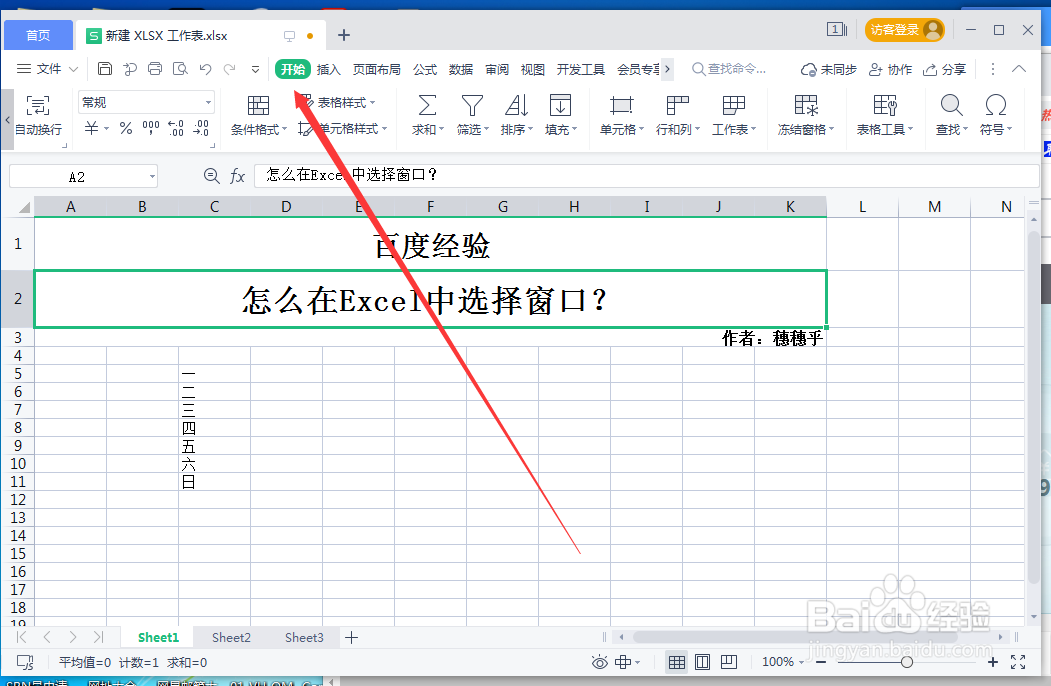Screen dimensions: 1051x686
Task: Switch to normal view in status bar
Action: [x=677, y=662]
